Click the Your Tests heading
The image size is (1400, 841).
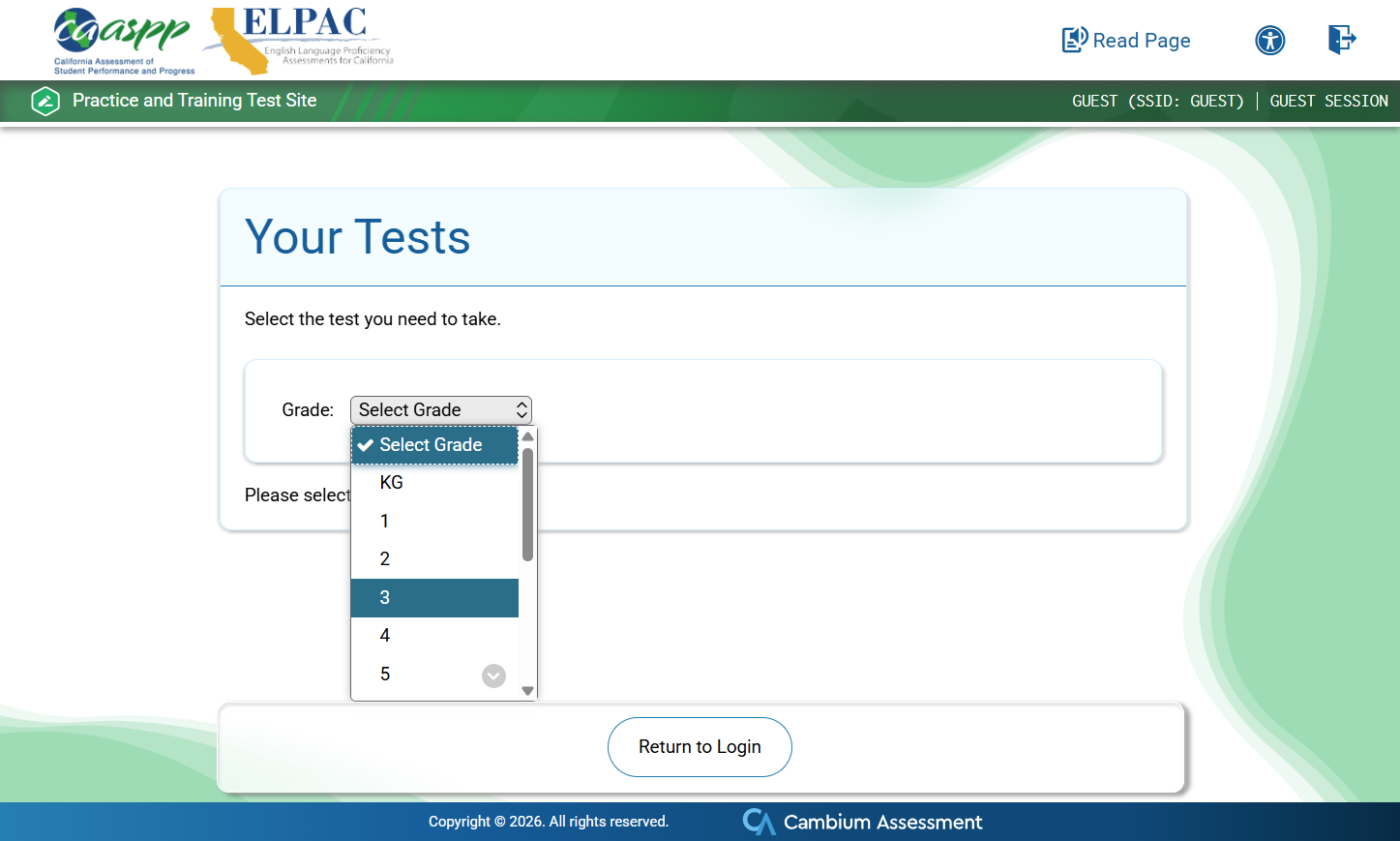[x=358, y=237]
